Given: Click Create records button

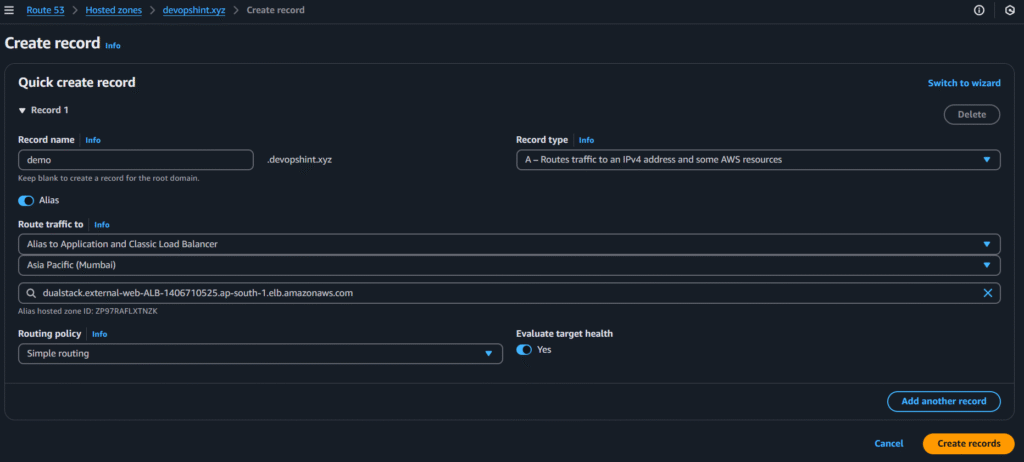Looking at the screenshot, I should (968, 444).
